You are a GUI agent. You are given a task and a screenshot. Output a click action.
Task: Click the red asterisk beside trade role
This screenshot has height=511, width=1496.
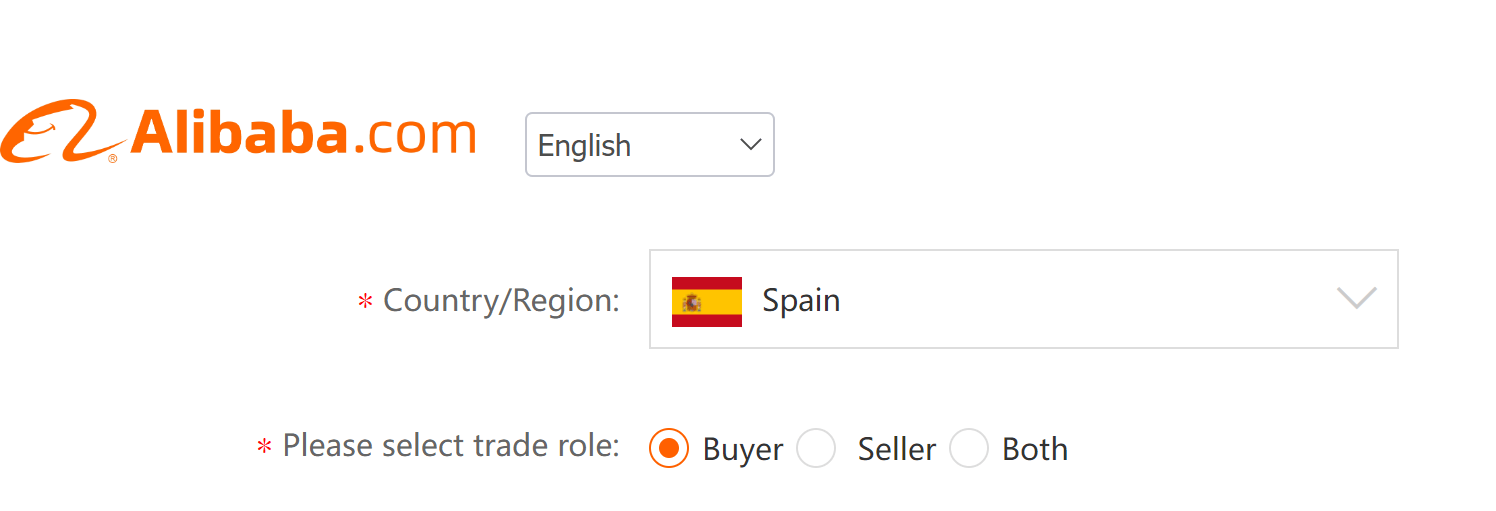point(264,447)
